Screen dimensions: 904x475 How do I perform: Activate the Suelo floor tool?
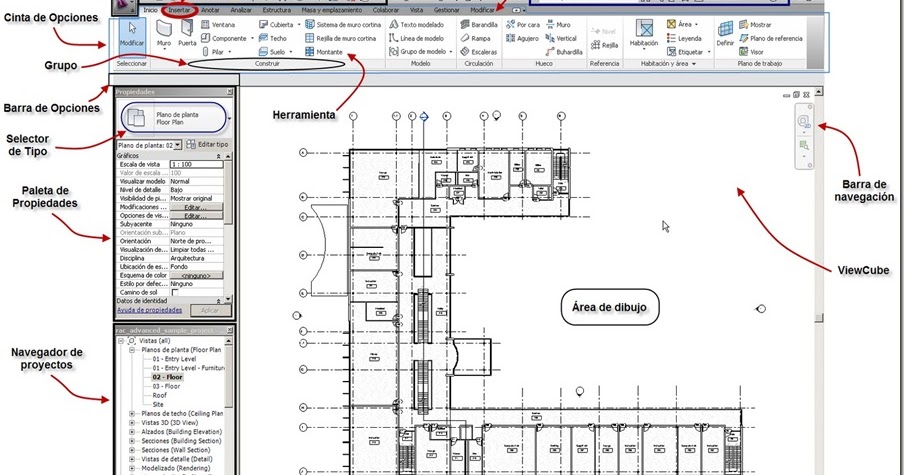[272, 52]
